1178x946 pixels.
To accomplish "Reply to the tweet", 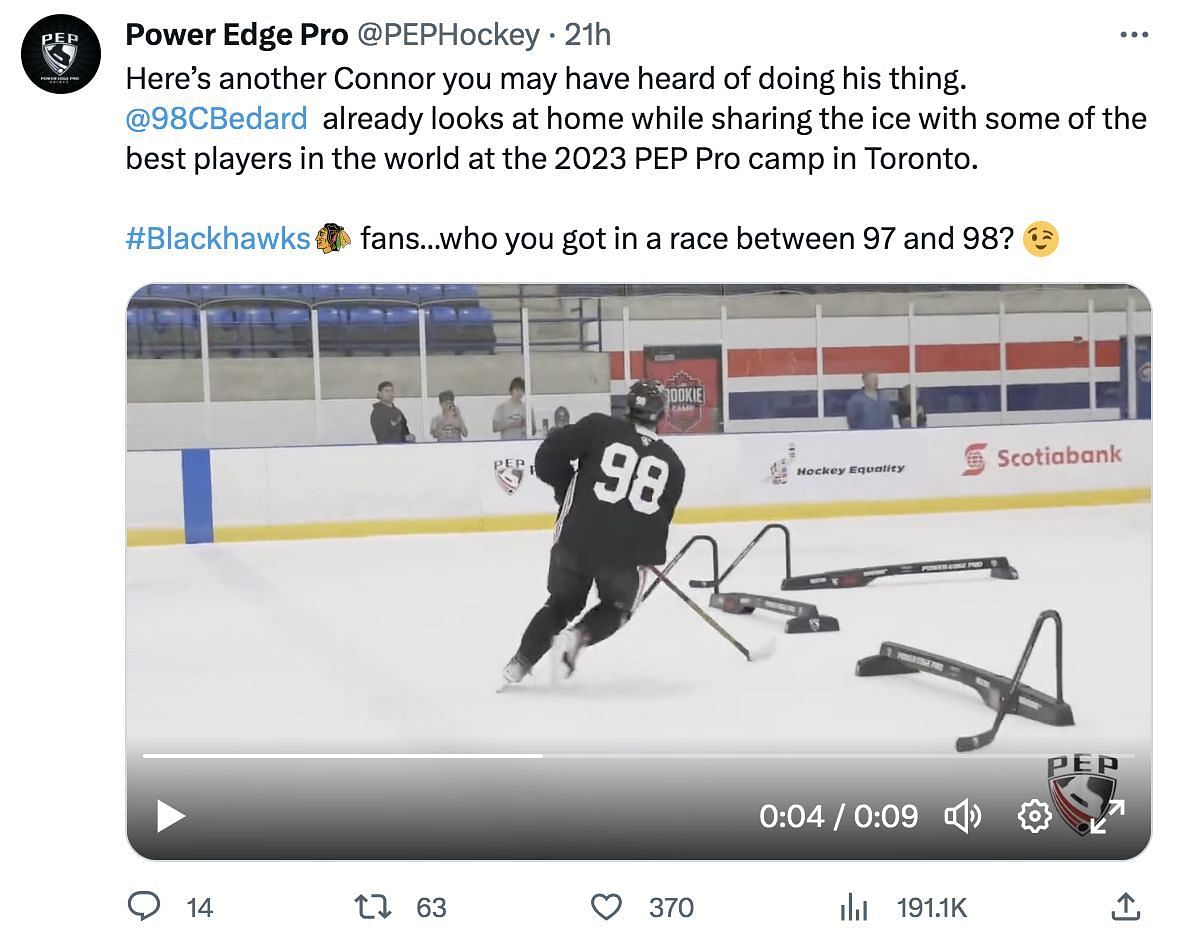I will tap(146, 907).
